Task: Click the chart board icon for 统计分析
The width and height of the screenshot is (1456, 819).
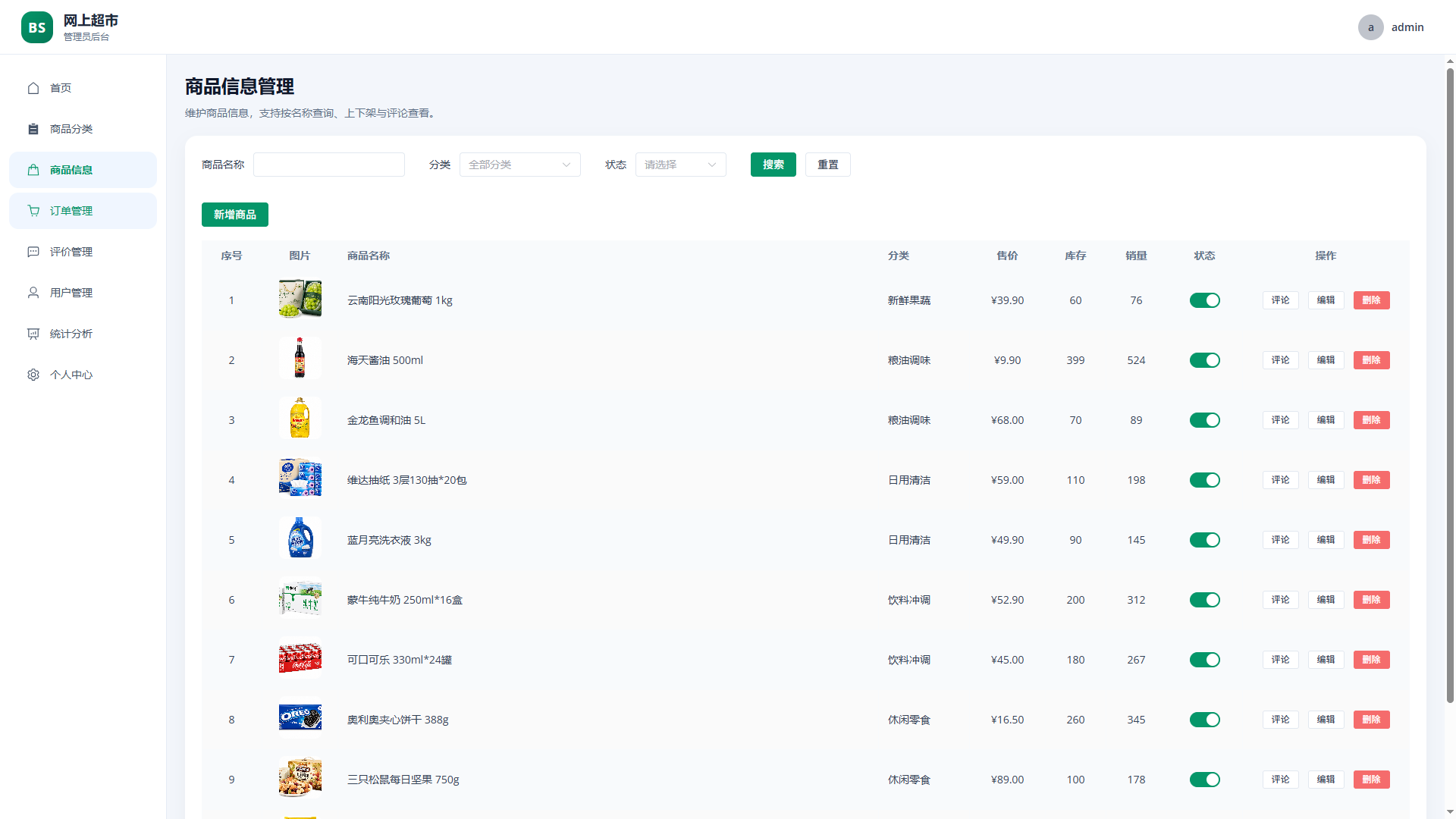Action: (x=33, y=334)
